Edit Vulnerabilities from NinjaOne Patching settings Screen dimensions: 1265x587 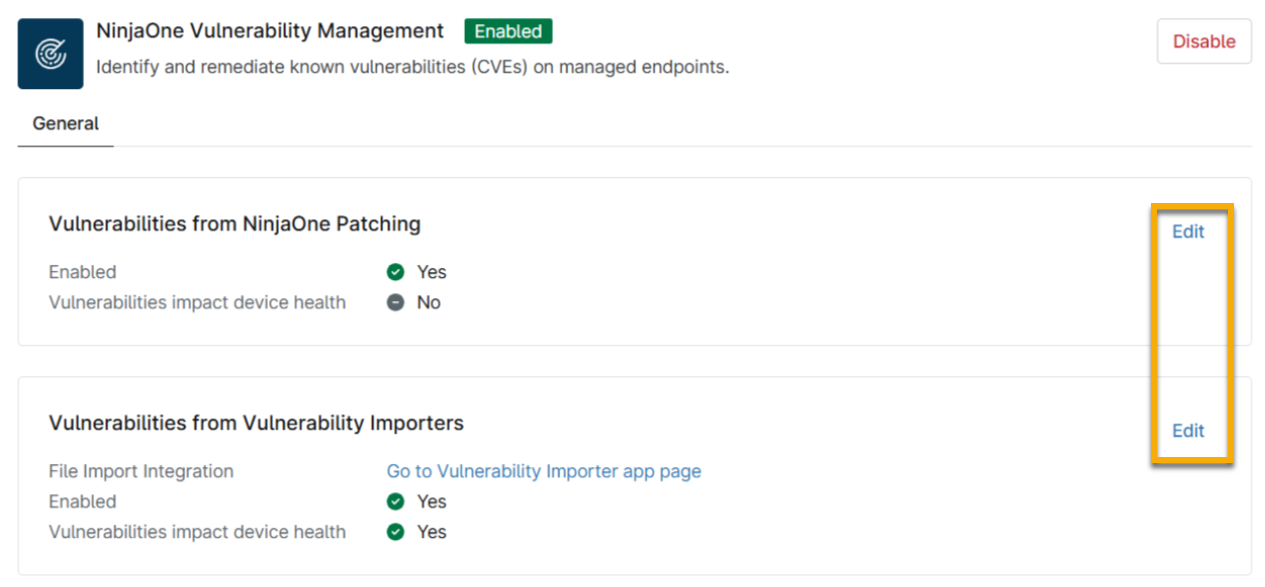point(1188,232)
